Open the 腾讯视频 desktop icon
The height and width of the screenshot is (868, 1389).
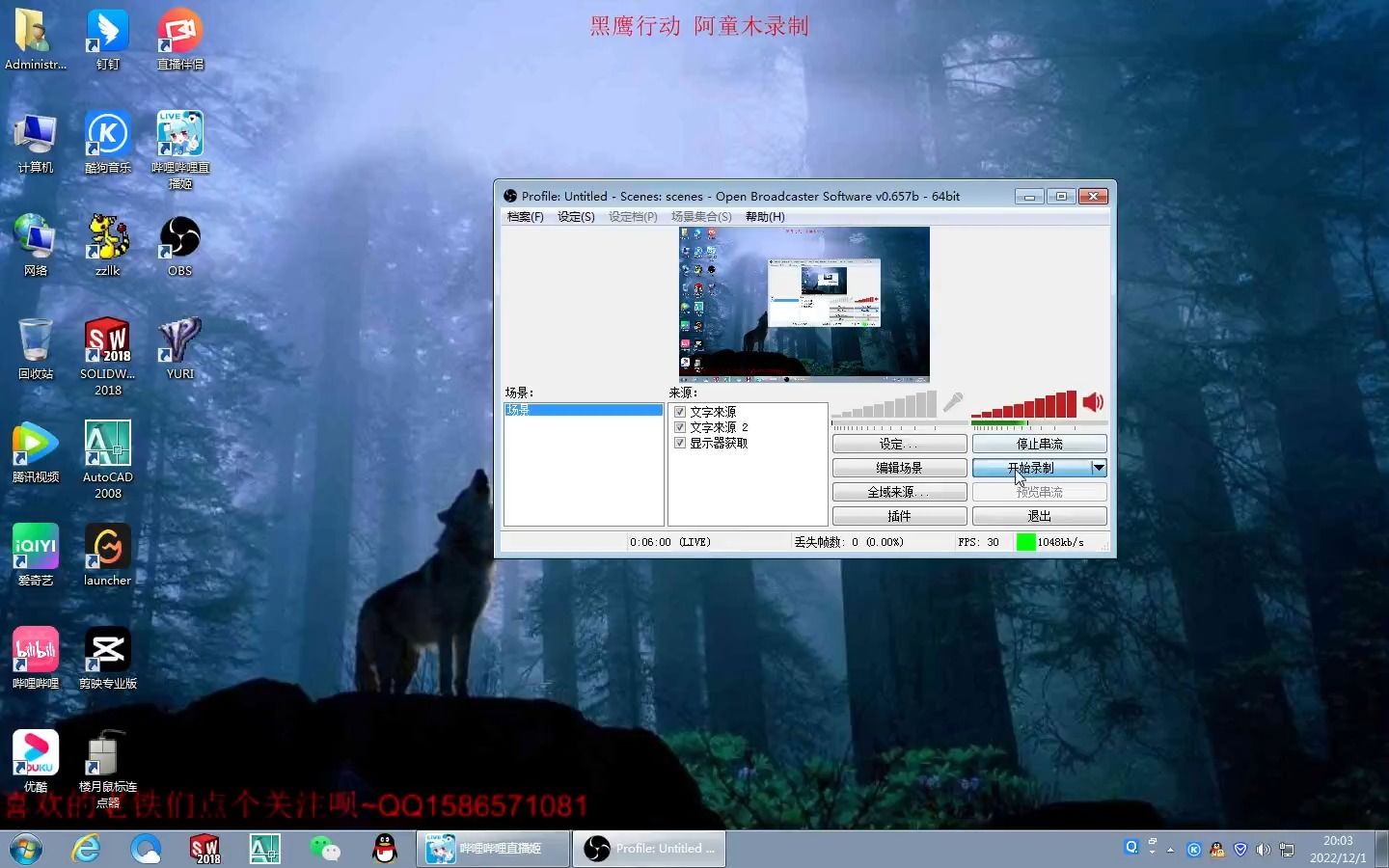[x=36, y=452]
